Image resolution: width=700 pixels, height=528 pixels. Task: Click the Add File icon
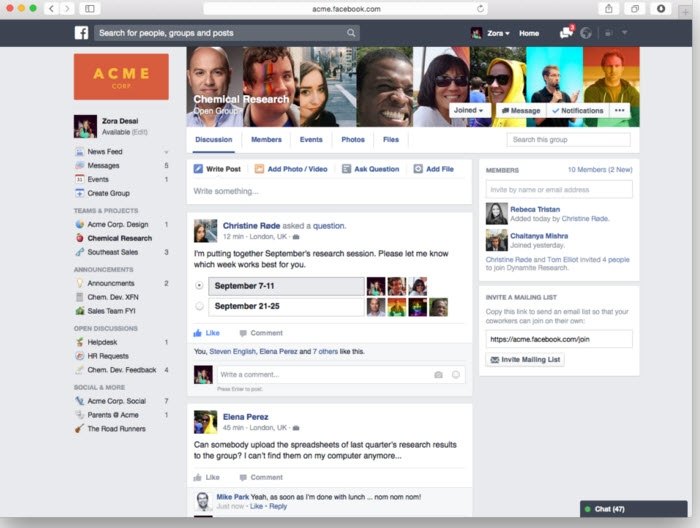[x=418, y=169]
